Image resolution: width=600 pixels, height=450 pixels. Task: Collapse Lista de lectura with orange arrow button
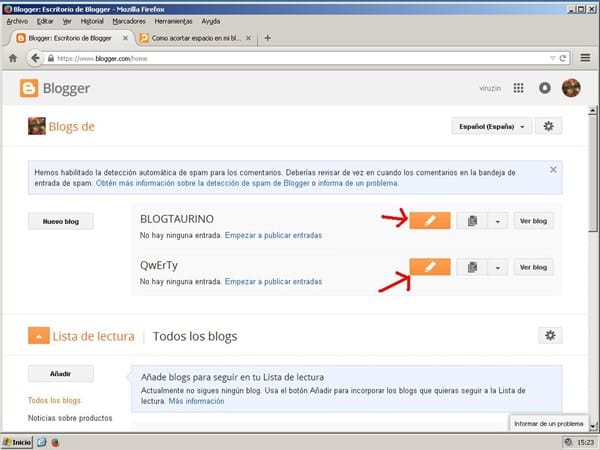tap(39, 336)
